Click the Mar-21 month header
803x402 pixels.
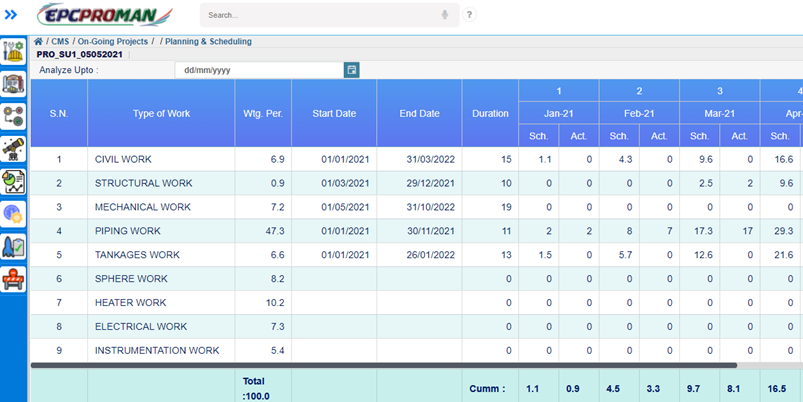[720, 114]
